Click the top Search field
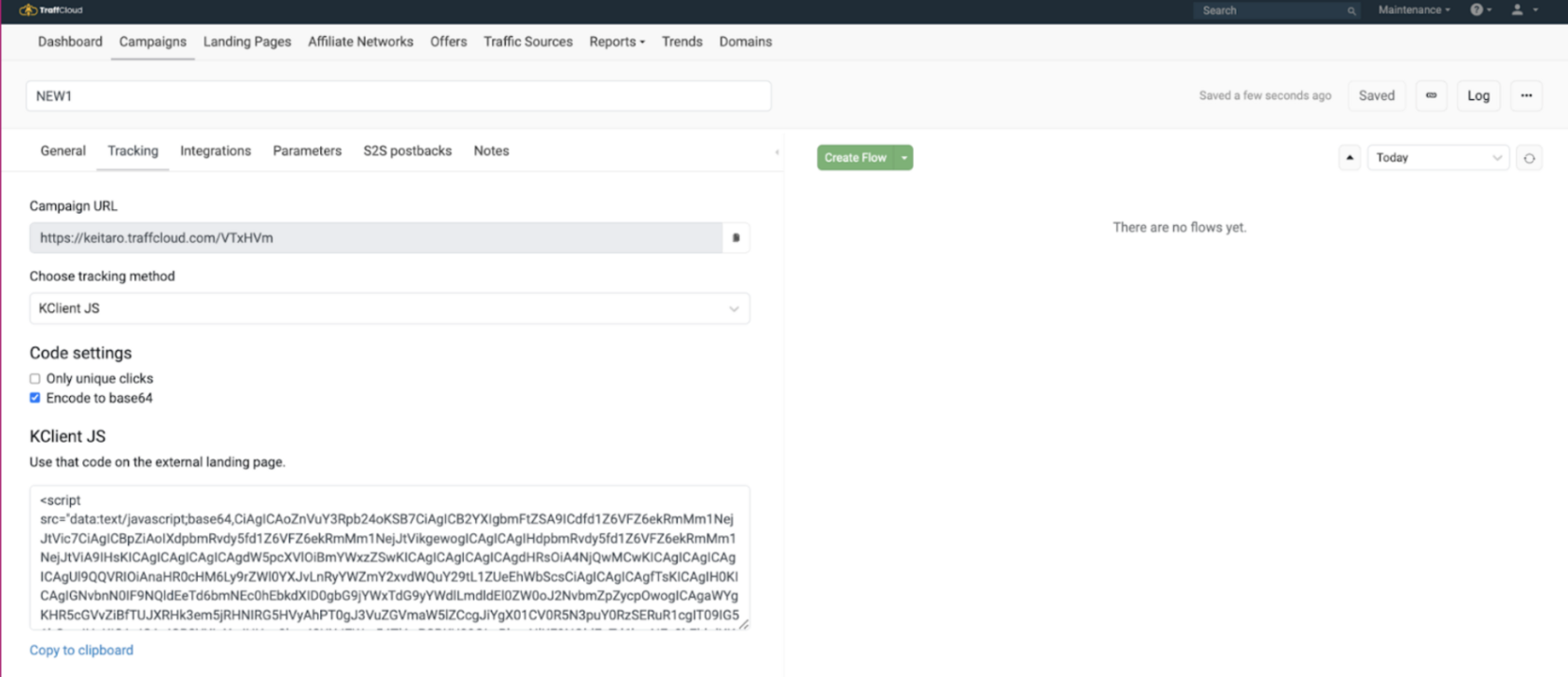This screenshot has width=1568, height=677. click(1276, 10)
